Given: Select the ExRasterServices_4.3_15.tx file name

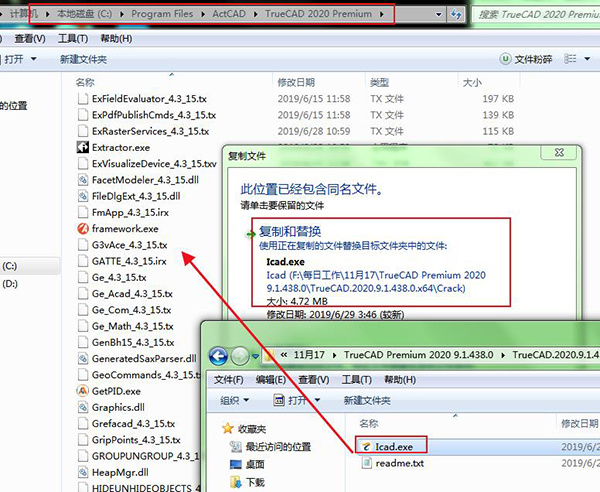Looking at the screenshot, I should pos(150,131).
